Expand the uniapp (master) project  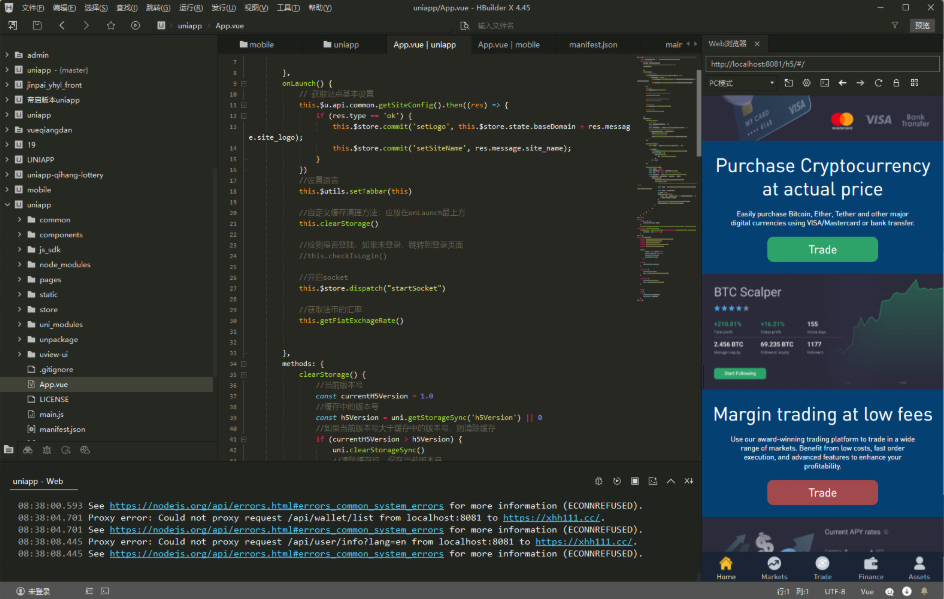pyautogui.click(x=7, y=70)
